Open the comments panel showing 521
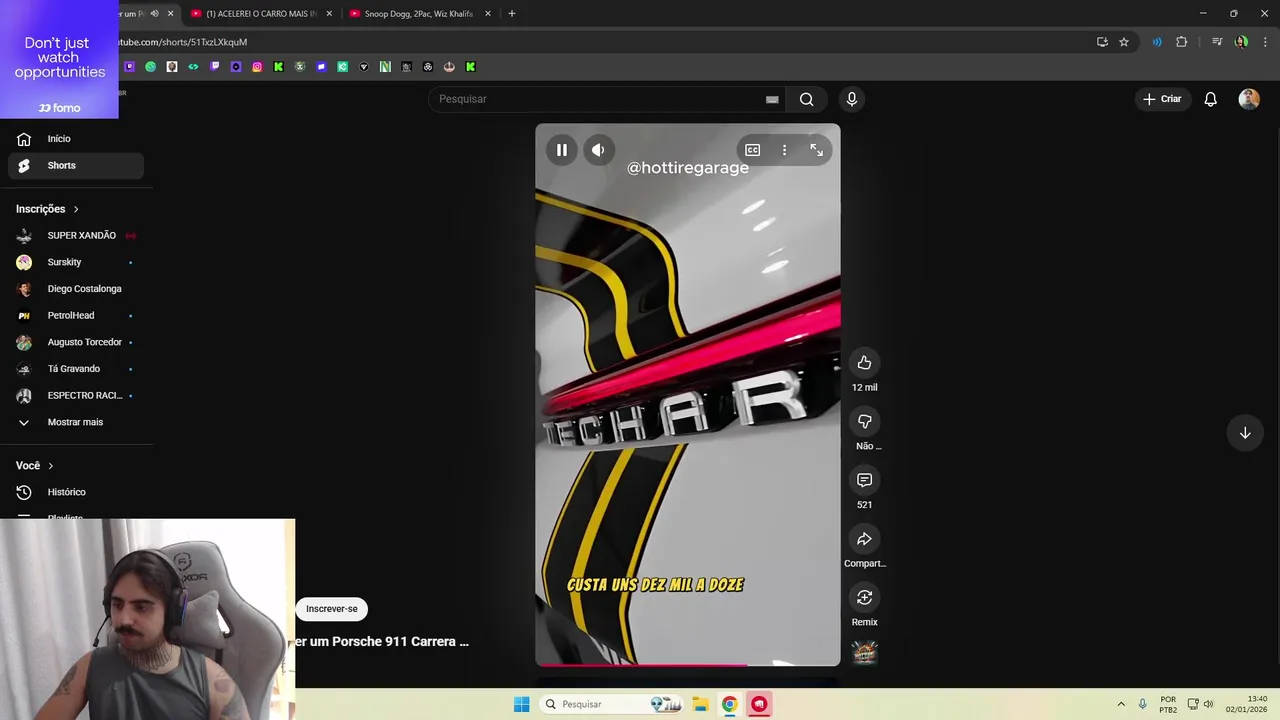 [x=865, y=480]
